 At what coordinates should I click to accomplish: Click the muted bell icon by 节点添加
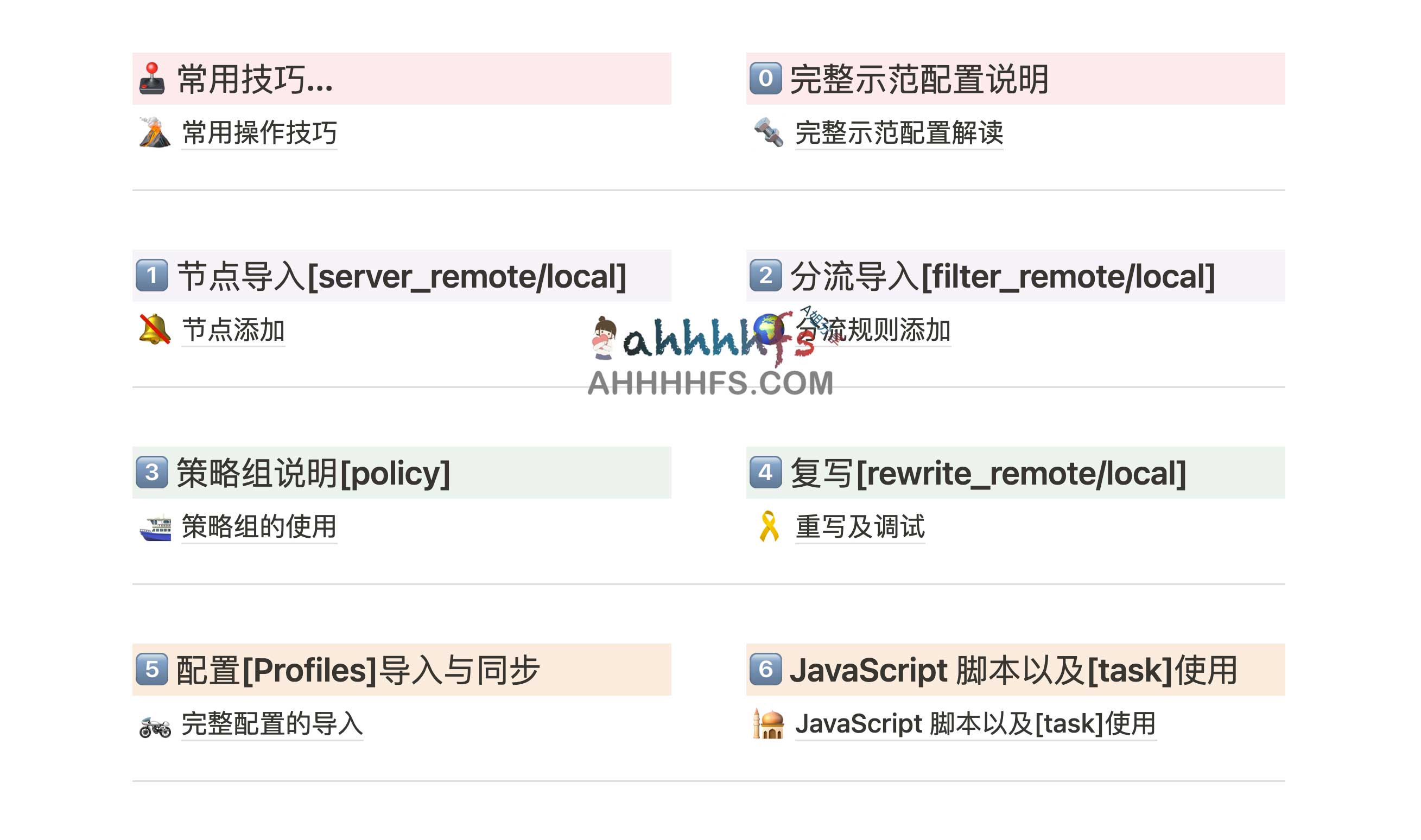155,329
